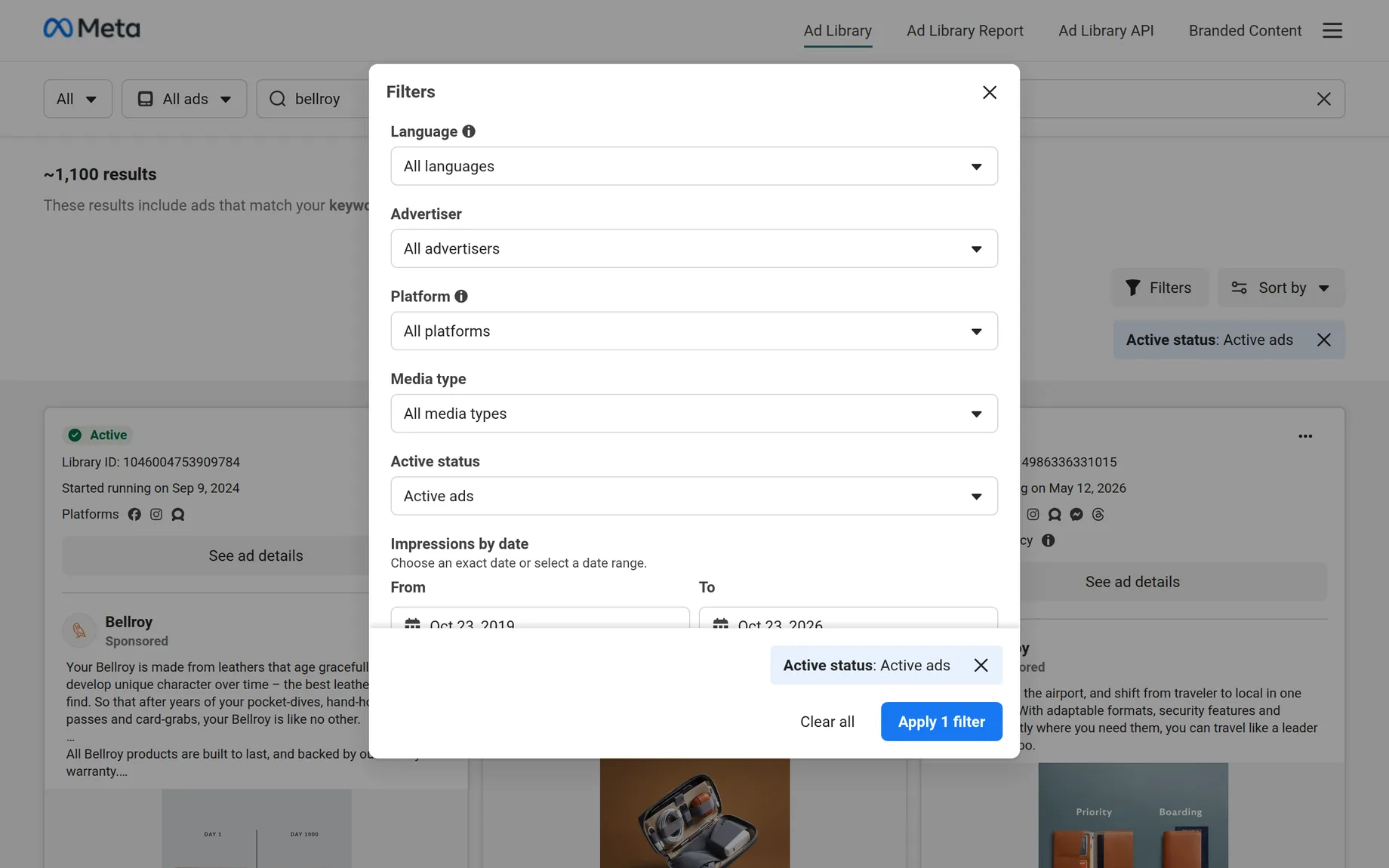Open the All languages dropdown

(694, 166)
